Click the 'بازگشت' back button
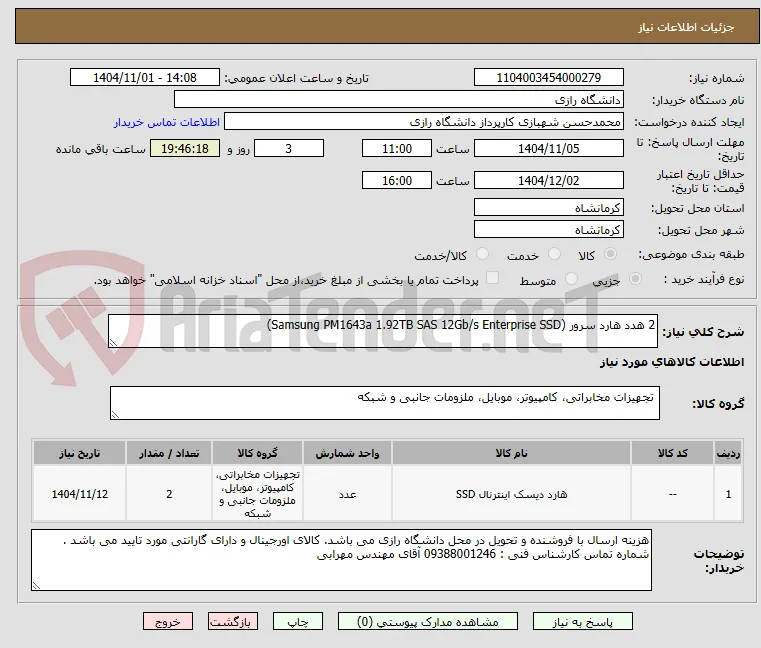Screen dimensions: 761x648 tap(233, 621)
